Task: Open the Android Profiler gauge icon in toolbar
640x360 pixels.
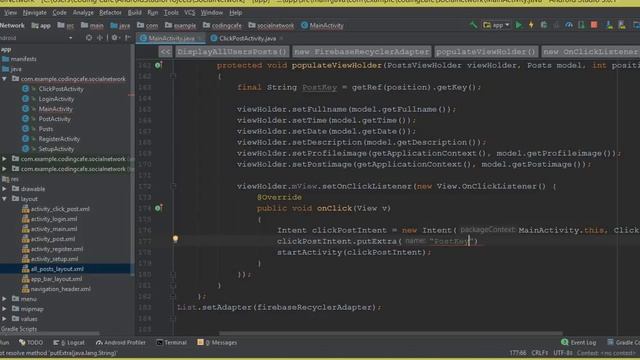Action: pos(569,25)
